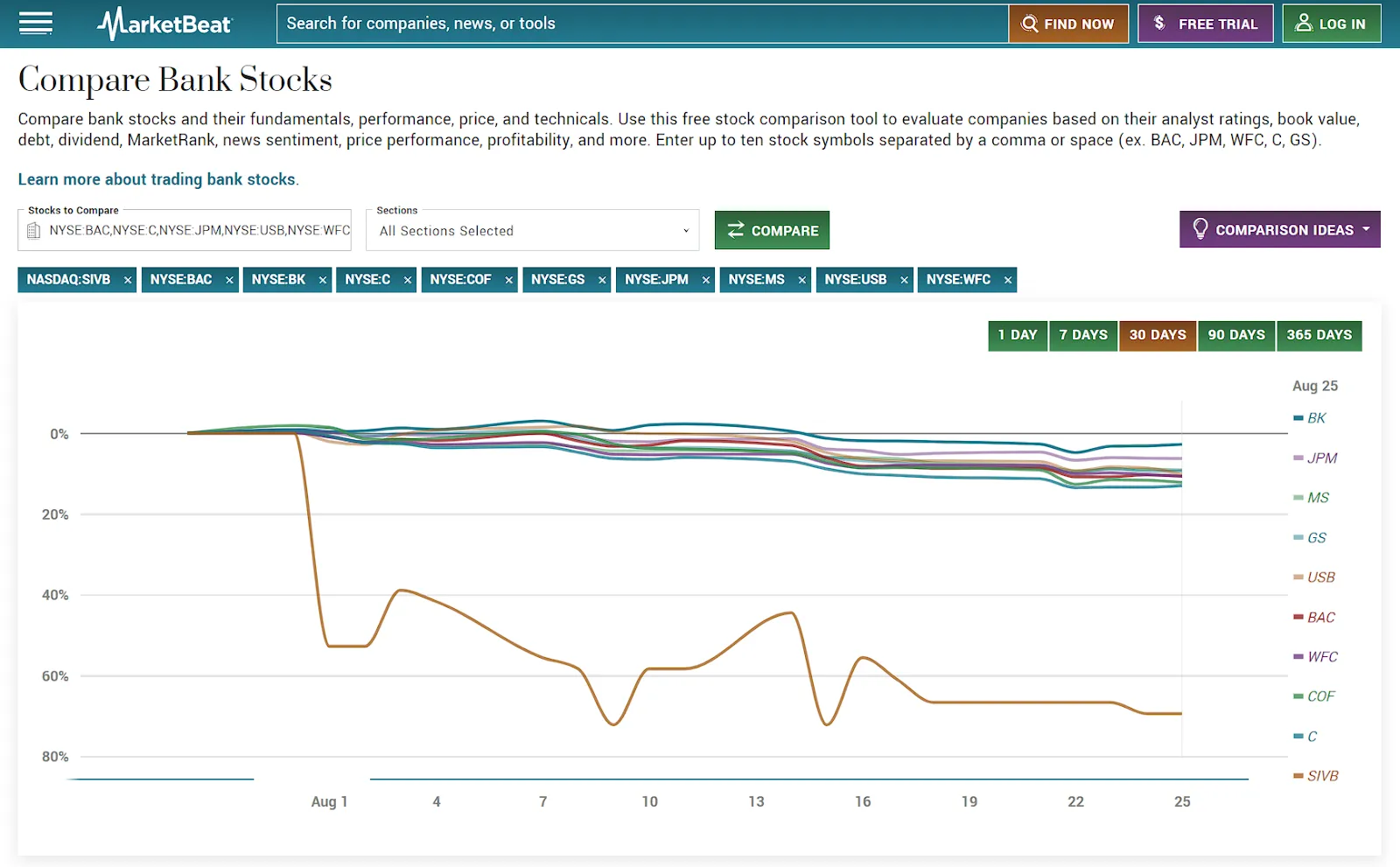This screenshot has width=1400, height=867.
Task: Click the swap arrows icon on Compare
Action: pos(735,229)
